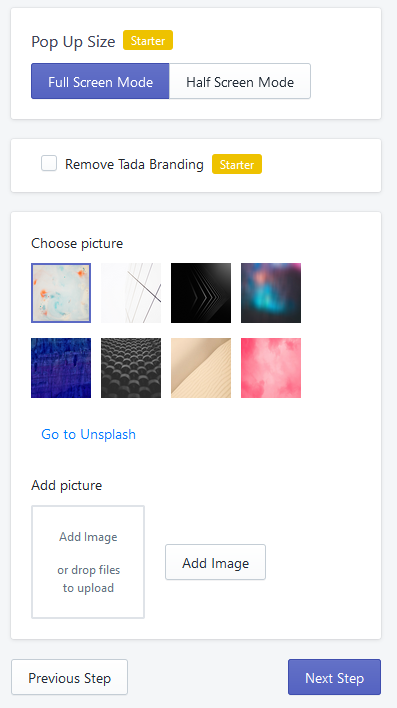
Task: Select the blurry teal bokeh picture
Action: pyautogui.click(x=271, y=293)
